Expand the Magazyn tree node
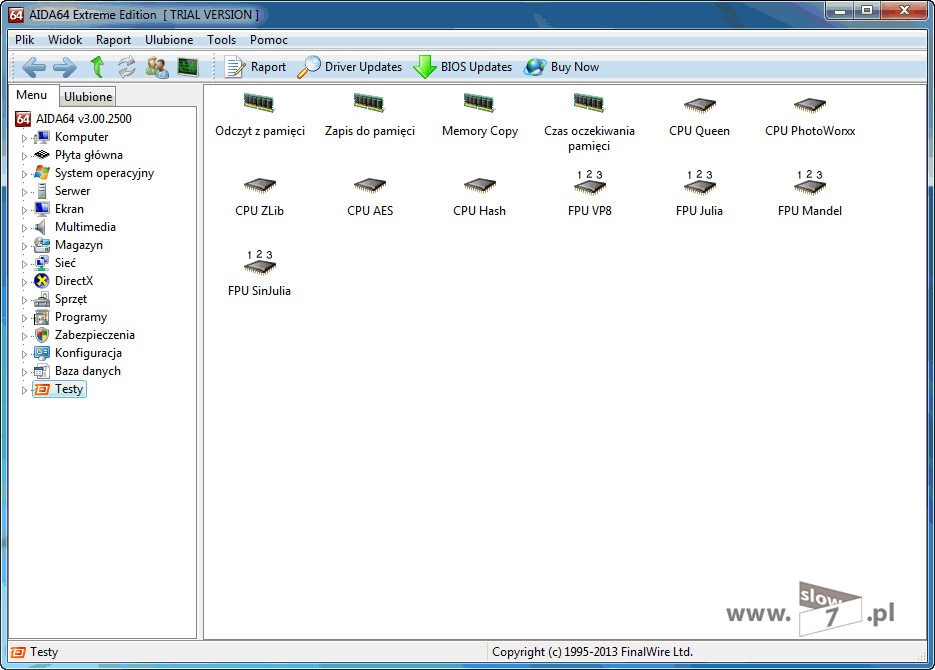This screenshot has width=935, height=670. coord(24,246)
